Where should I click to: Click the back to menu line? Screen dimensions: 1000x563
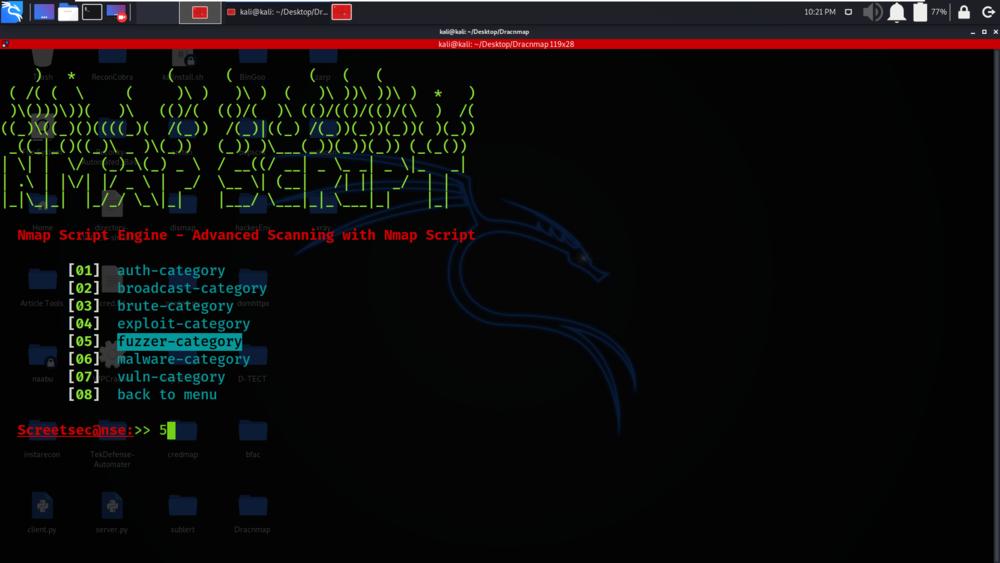167,395
